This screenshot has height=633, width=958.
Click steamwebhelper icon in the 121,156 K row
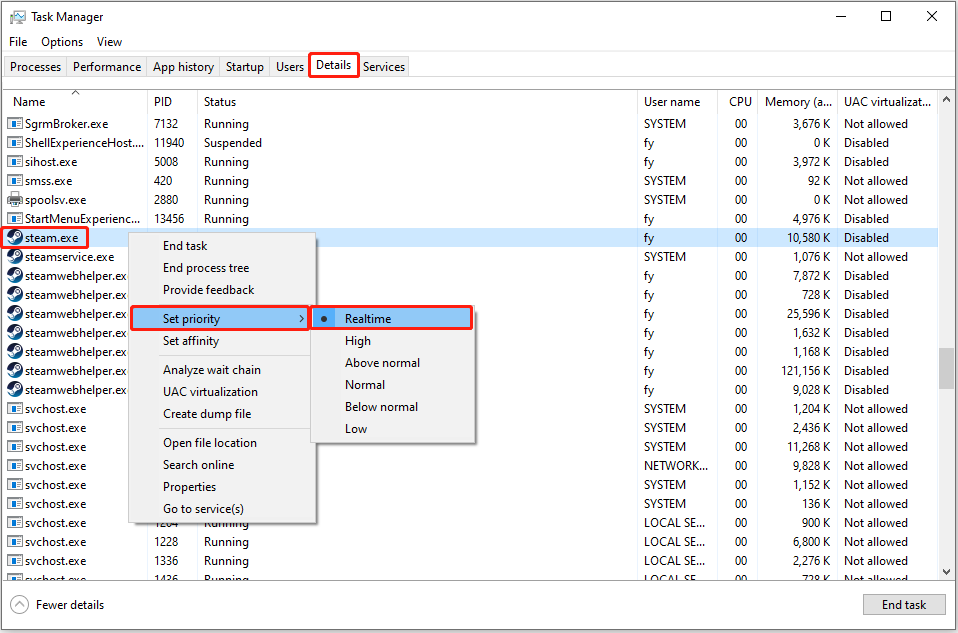(15, 370)
